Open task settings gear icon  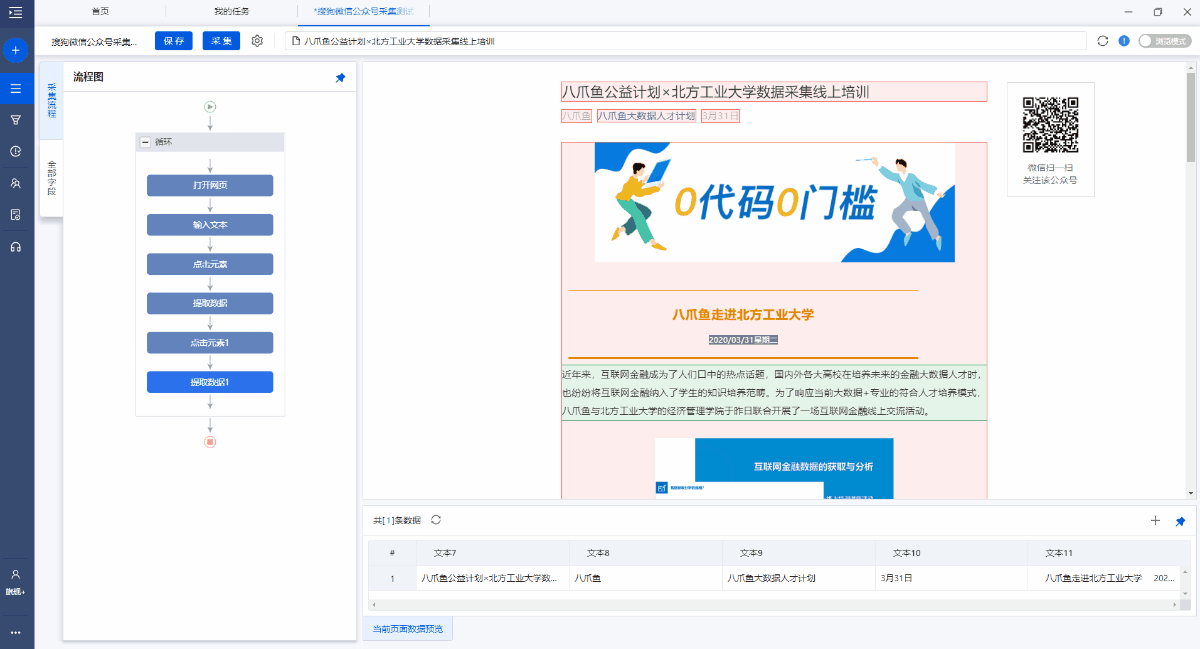[257, 41]
